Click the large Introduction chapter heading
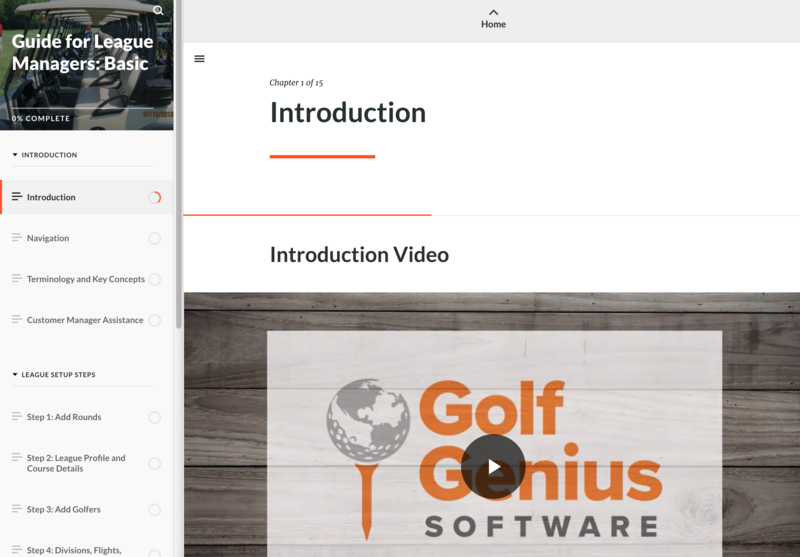This screenshot has width=800, height=557. pos(347,112)
